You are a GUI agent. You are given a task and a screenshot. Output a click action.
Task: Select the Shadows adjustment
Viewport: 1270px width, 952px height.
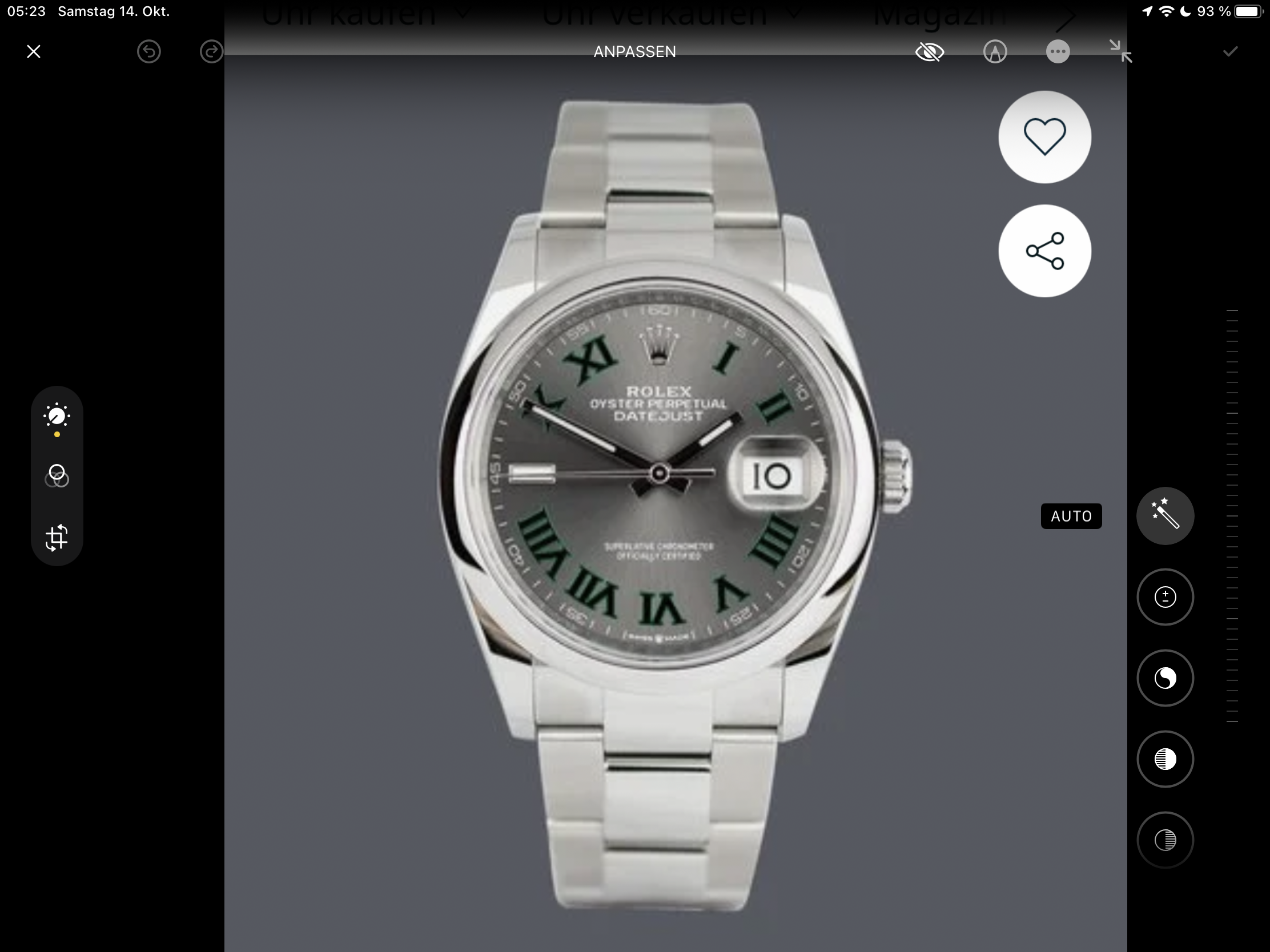pos(1165,840)
